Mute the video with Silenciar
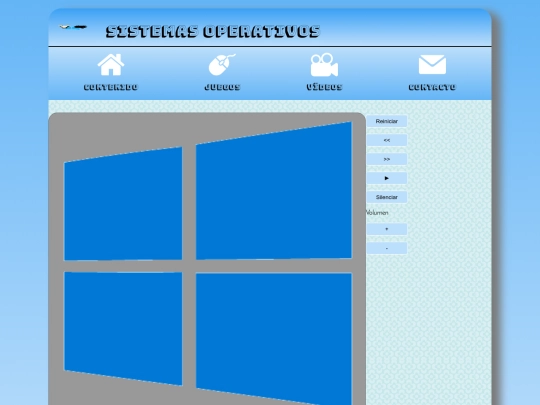540x405 pixels. click(386, 197)
